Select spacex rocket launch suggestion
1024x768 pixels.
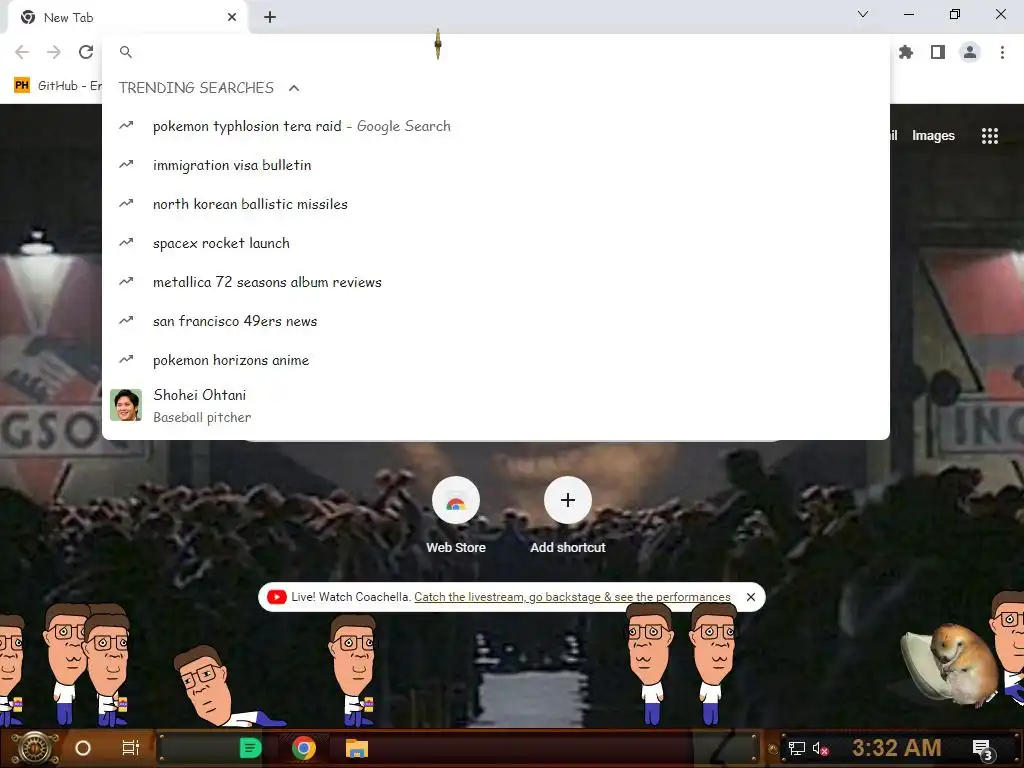[x=496, y=243]
